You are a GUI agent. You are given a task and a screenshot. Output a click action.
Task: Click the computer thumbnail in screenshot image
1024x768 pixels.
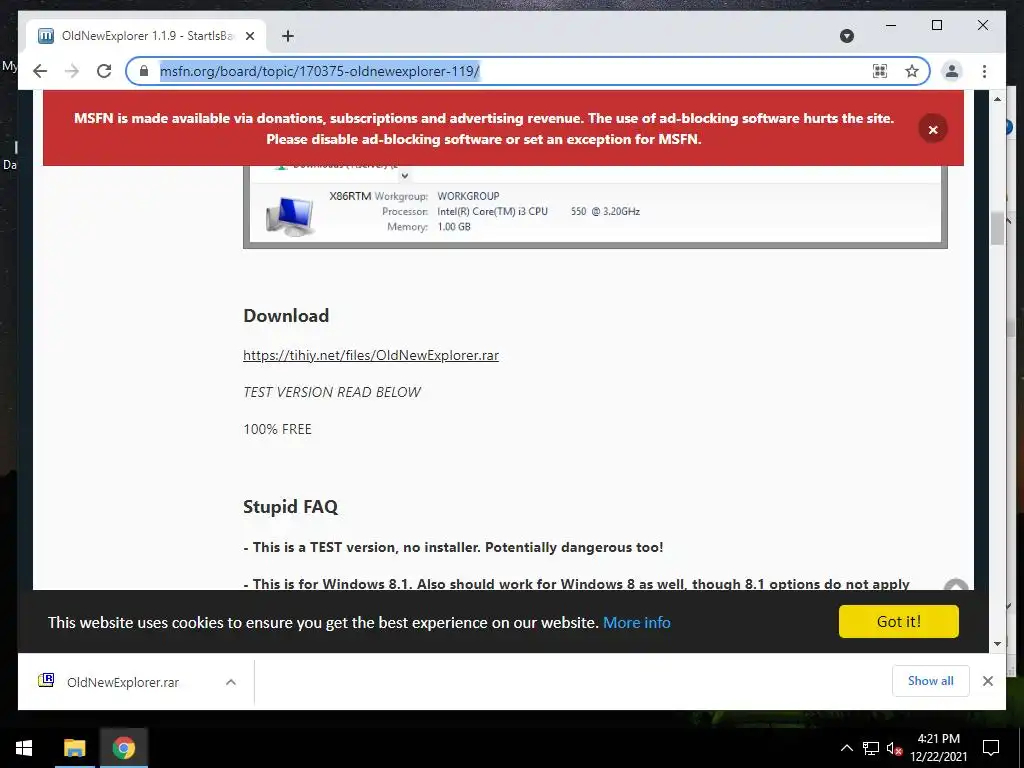289,216
